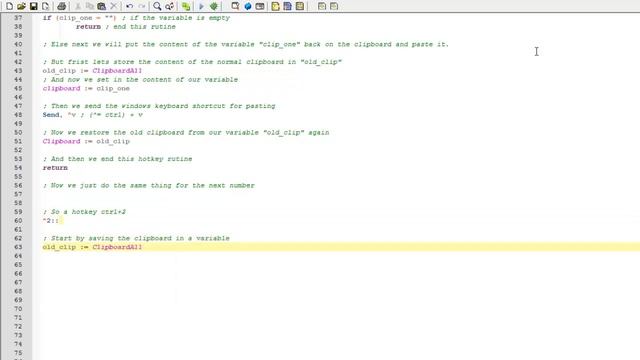This screenshot has width=640, height=360.
Task: Cut selection with the scissors icon
Action: (78, 6)
